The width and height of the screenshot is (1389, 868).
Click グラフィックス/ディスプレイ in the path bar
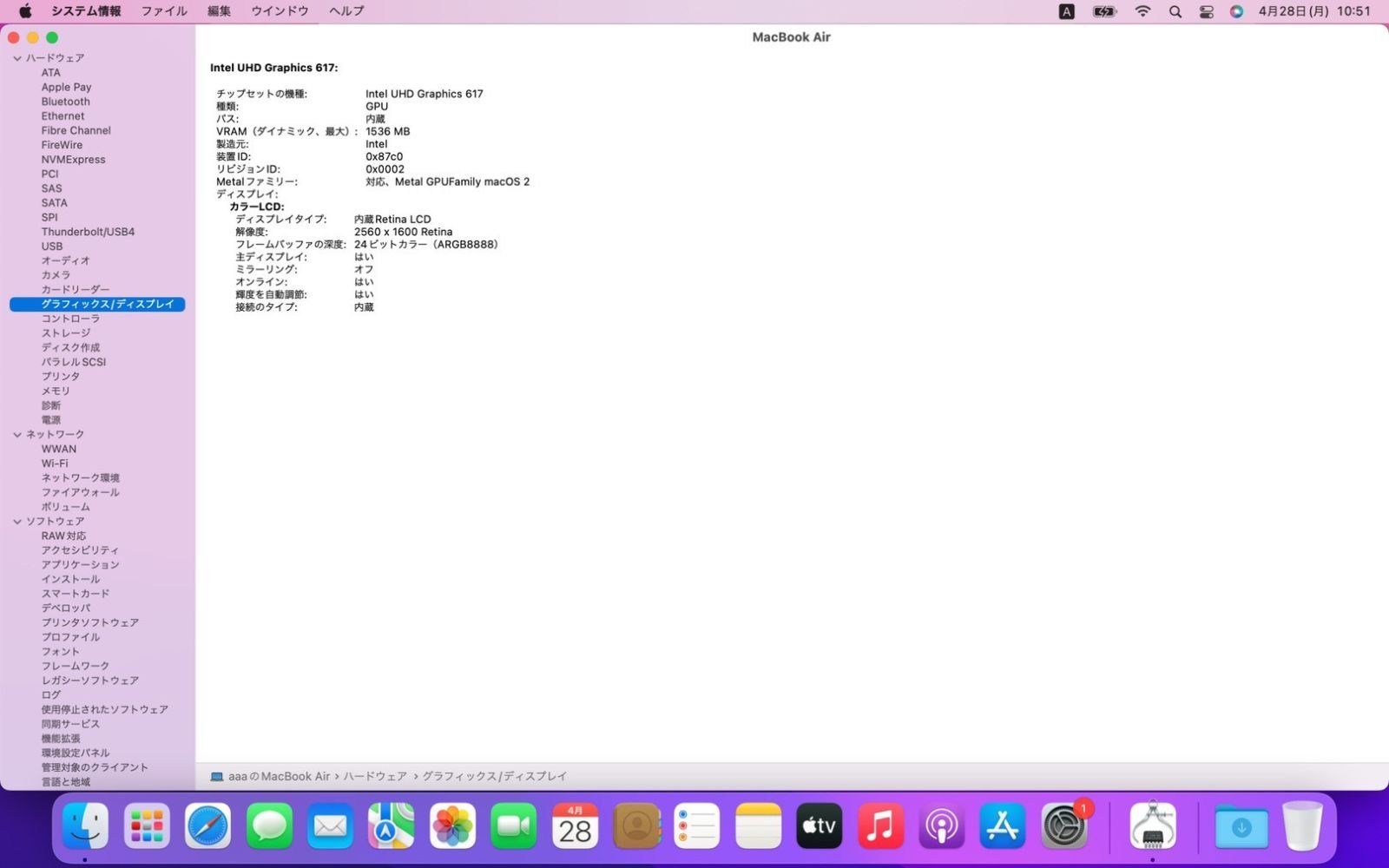[494, 776]
